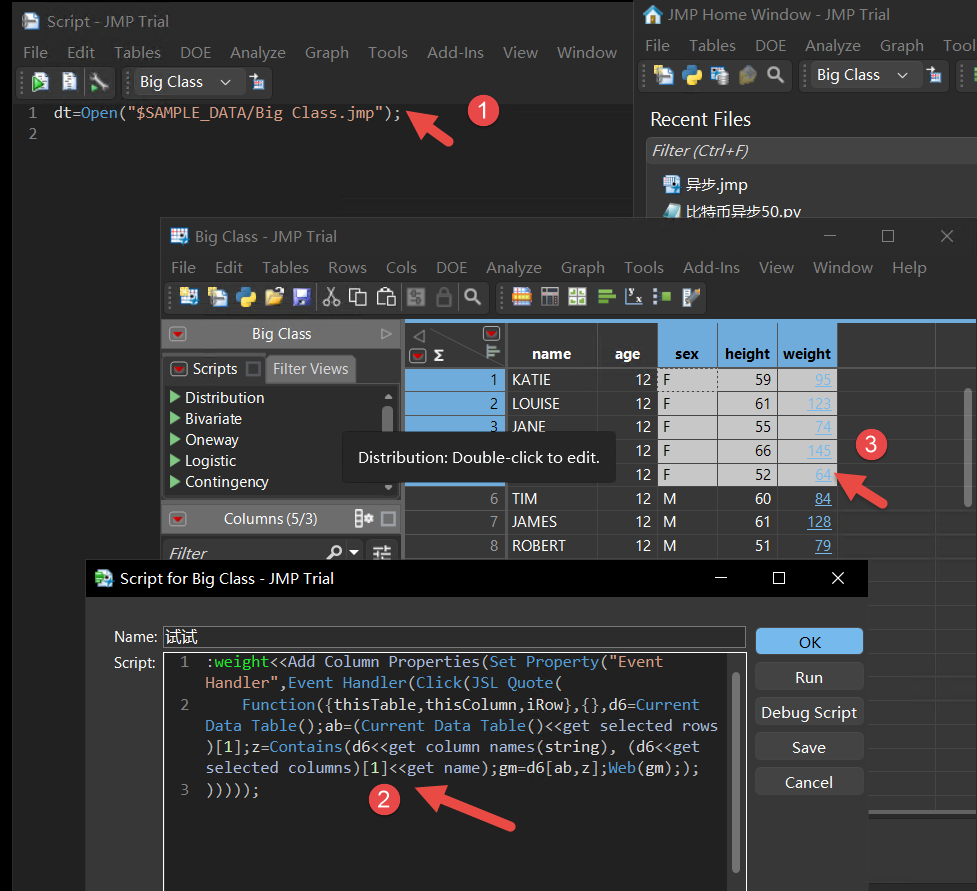
Task: Click lock icon in Big Class toolbar
Action: tap(444, 297)
